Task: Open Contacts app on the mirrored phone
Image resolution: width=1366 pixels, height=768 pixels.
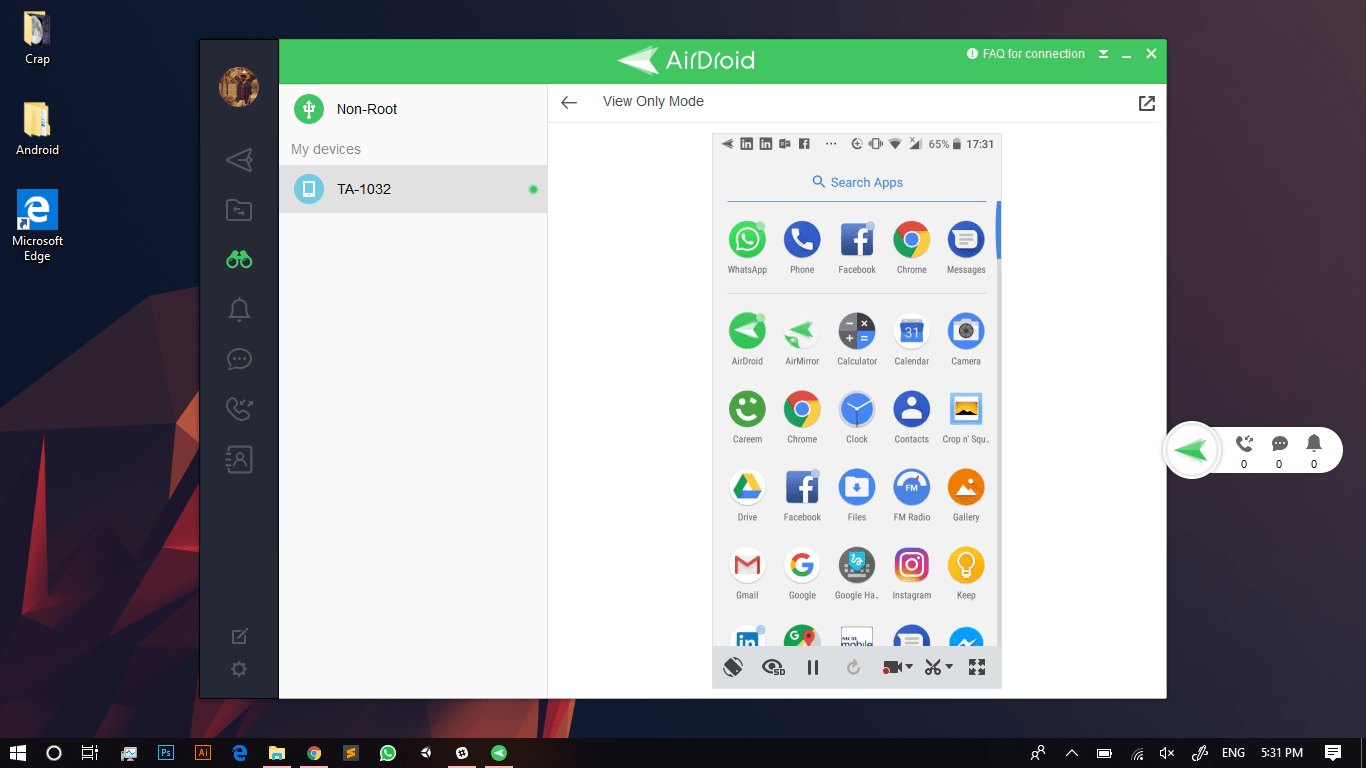Action: [x=912, y=417]
